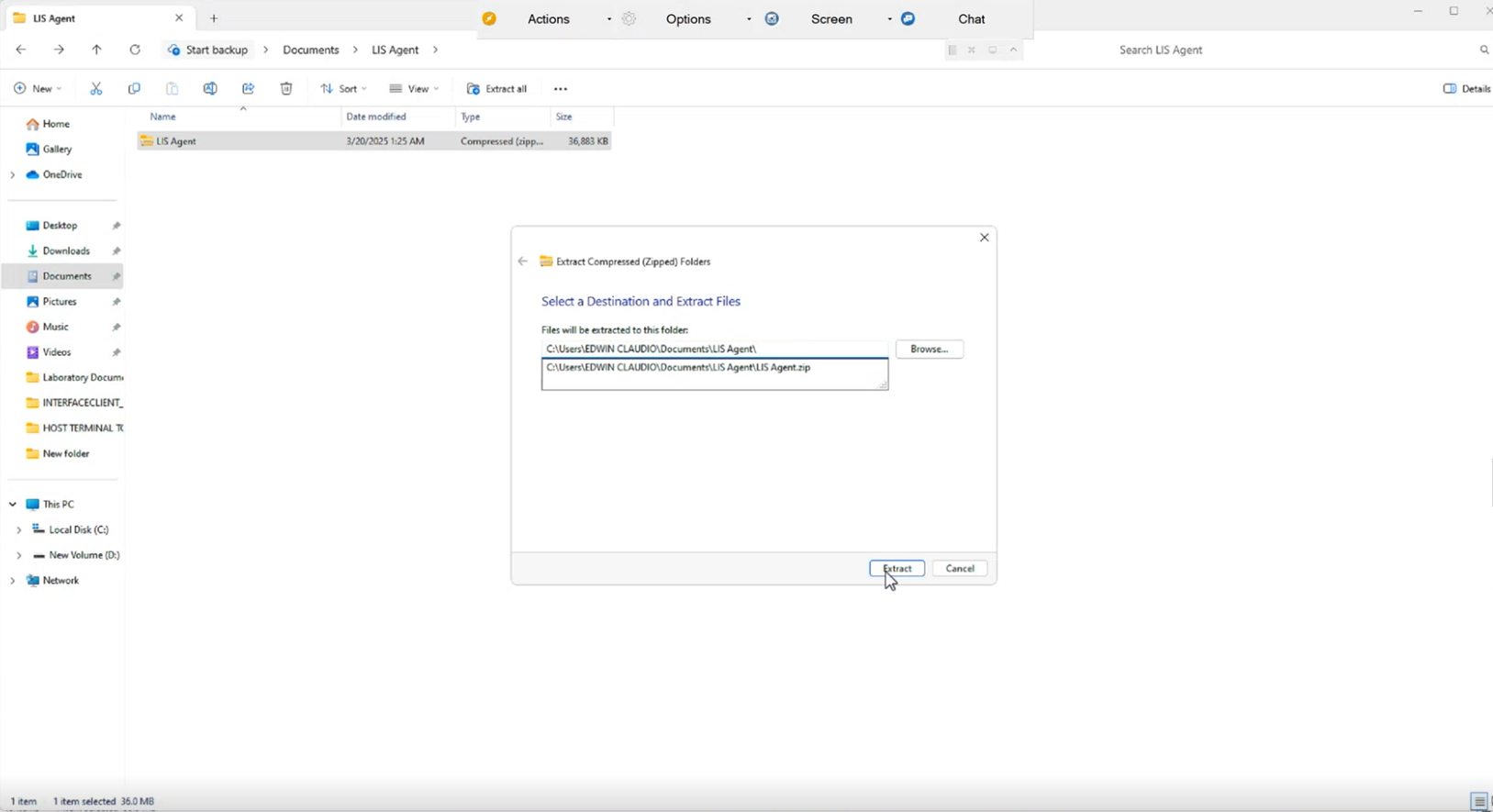Open the See more (three dots) menu
The height and width of the screenshot is (812, 1493).
(561, 89)
